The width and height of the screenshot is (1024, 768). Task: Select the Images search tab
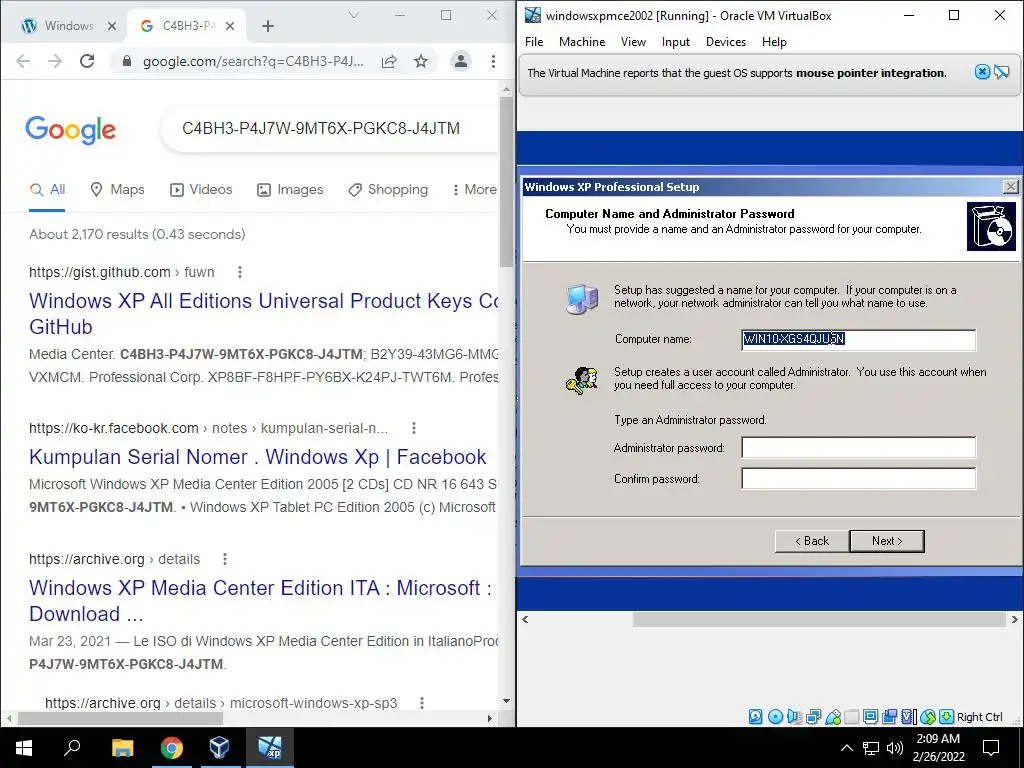290,189
